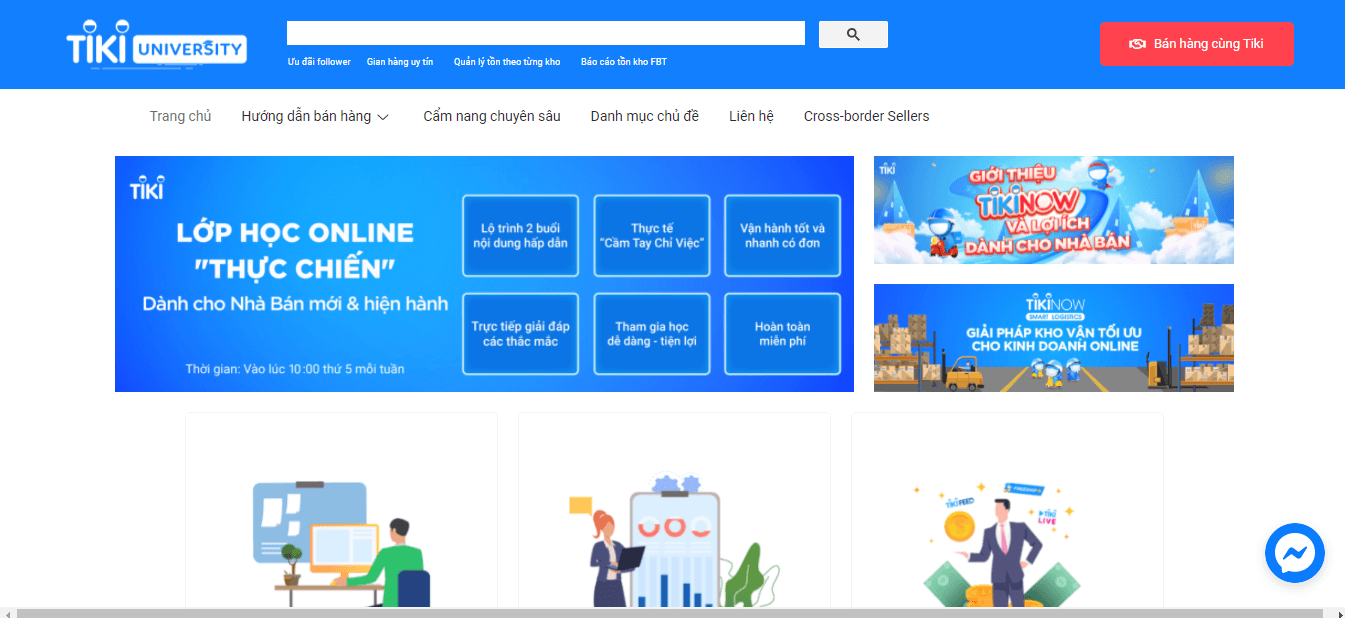Click the left arrow of the horizontal scrollbar

pyautogui.click(x=7, y=613)
